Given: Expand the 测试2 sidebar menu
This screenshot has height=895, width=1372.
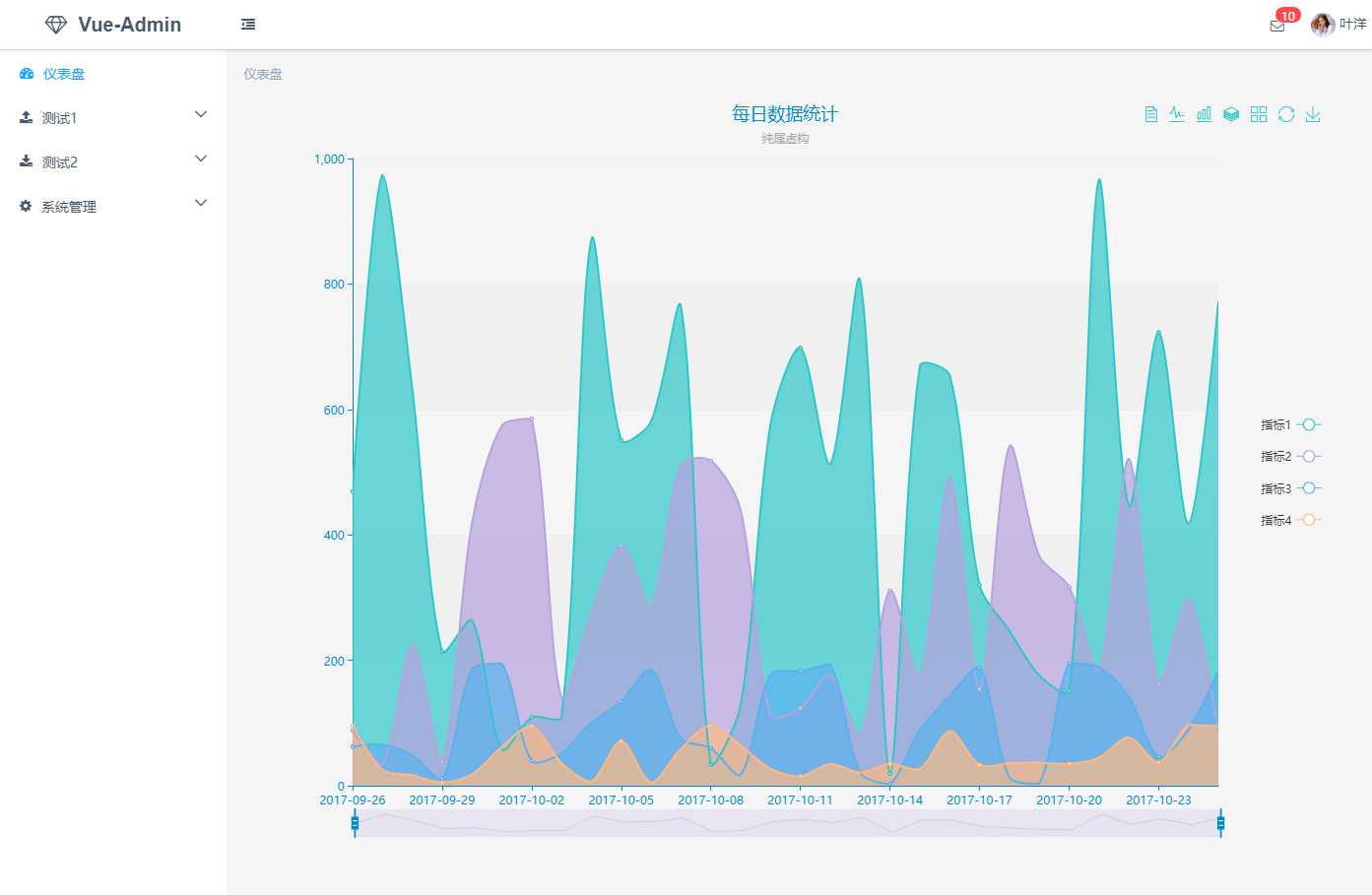Looking at the screenshot, I should (113, 161).
